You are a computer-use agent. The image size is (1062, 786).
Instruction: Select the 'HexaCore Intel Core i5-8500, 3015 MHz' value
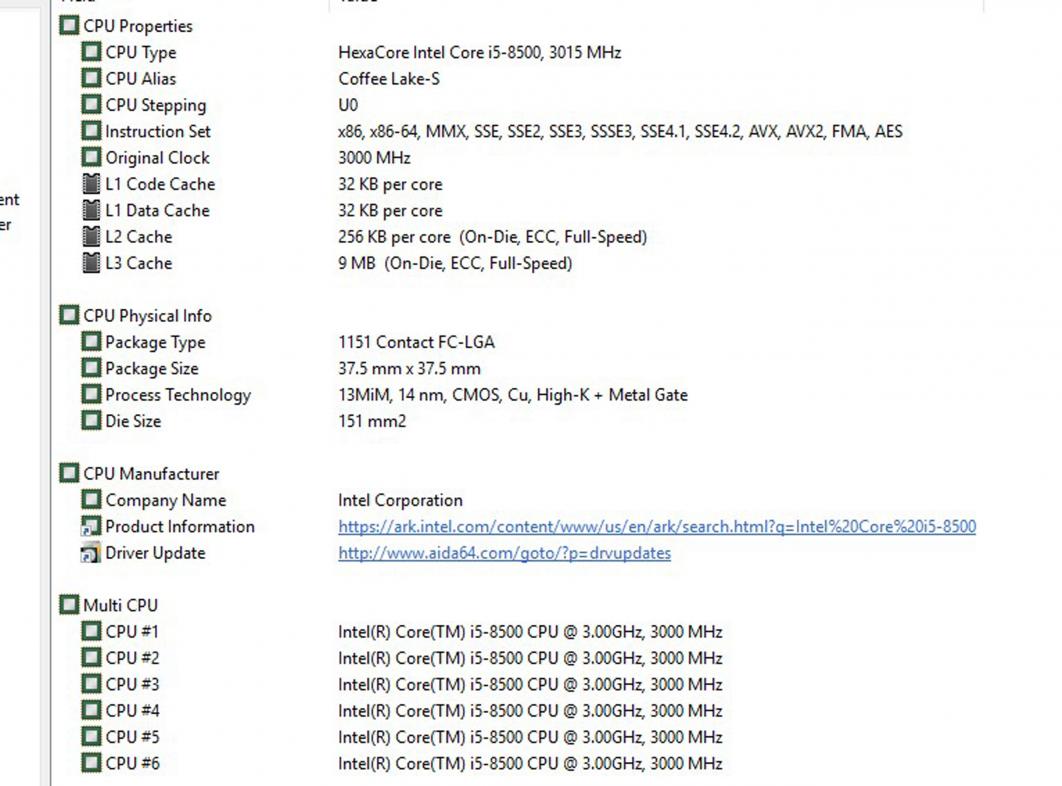coord(480,52)
